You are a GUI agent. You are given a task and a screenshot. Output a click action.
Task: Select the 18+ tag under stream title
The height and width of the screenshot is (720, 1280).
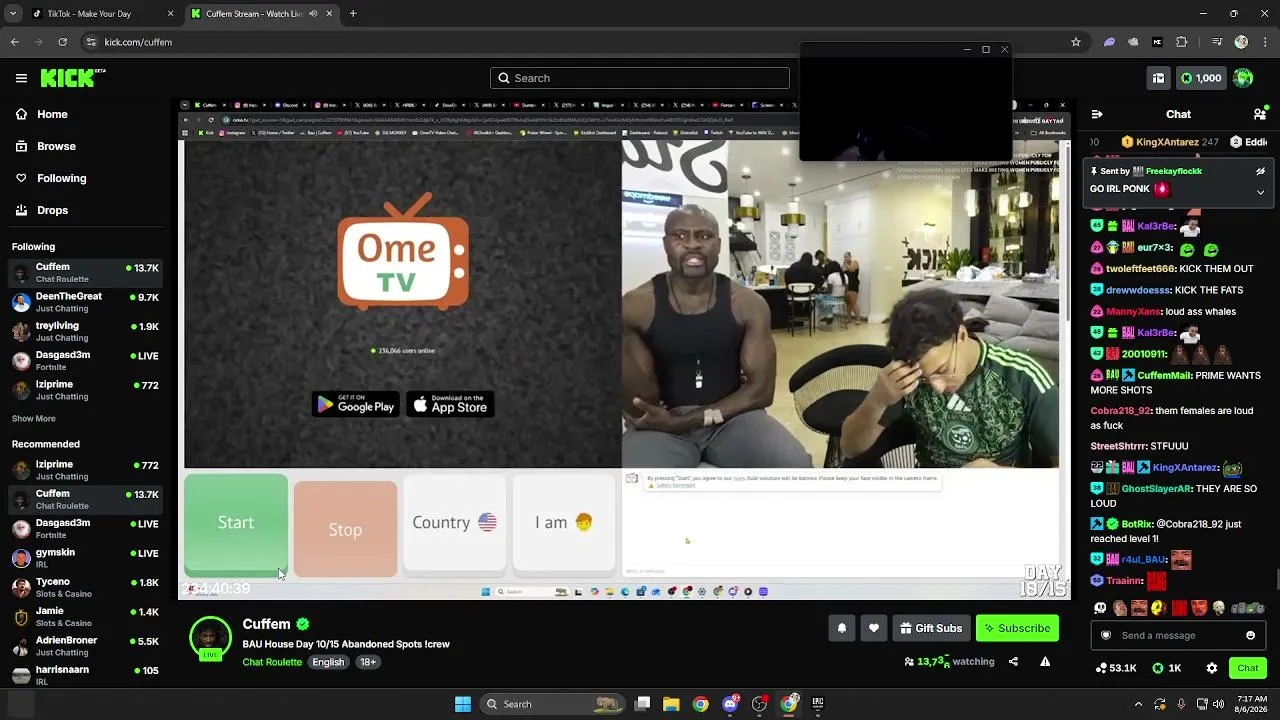(x=368, y=662)
